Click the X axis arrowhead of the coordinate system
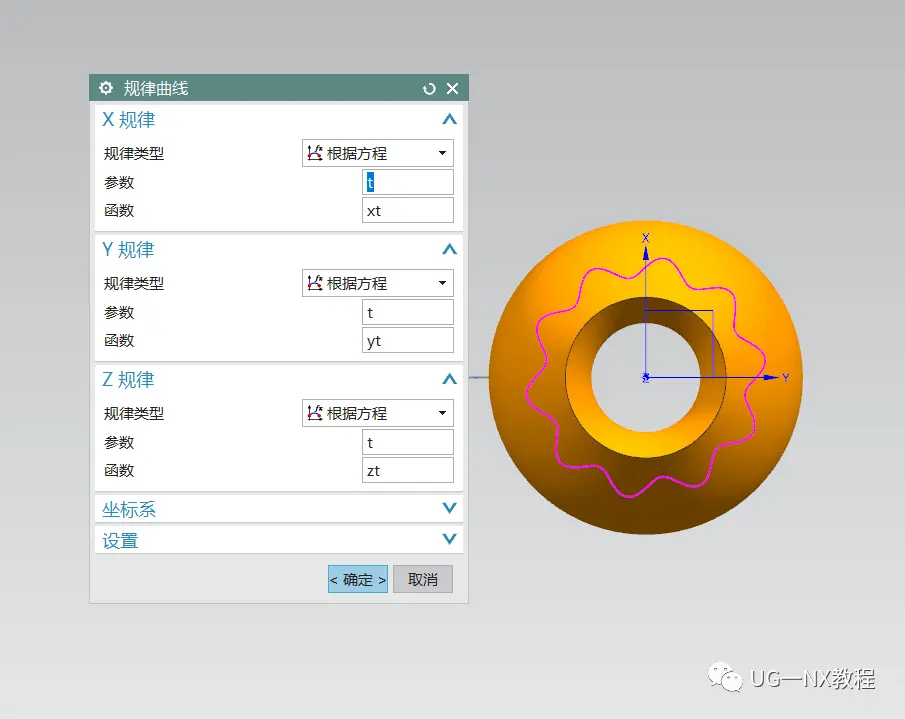This screenshot has height=719, width=905. coord(646,253)
